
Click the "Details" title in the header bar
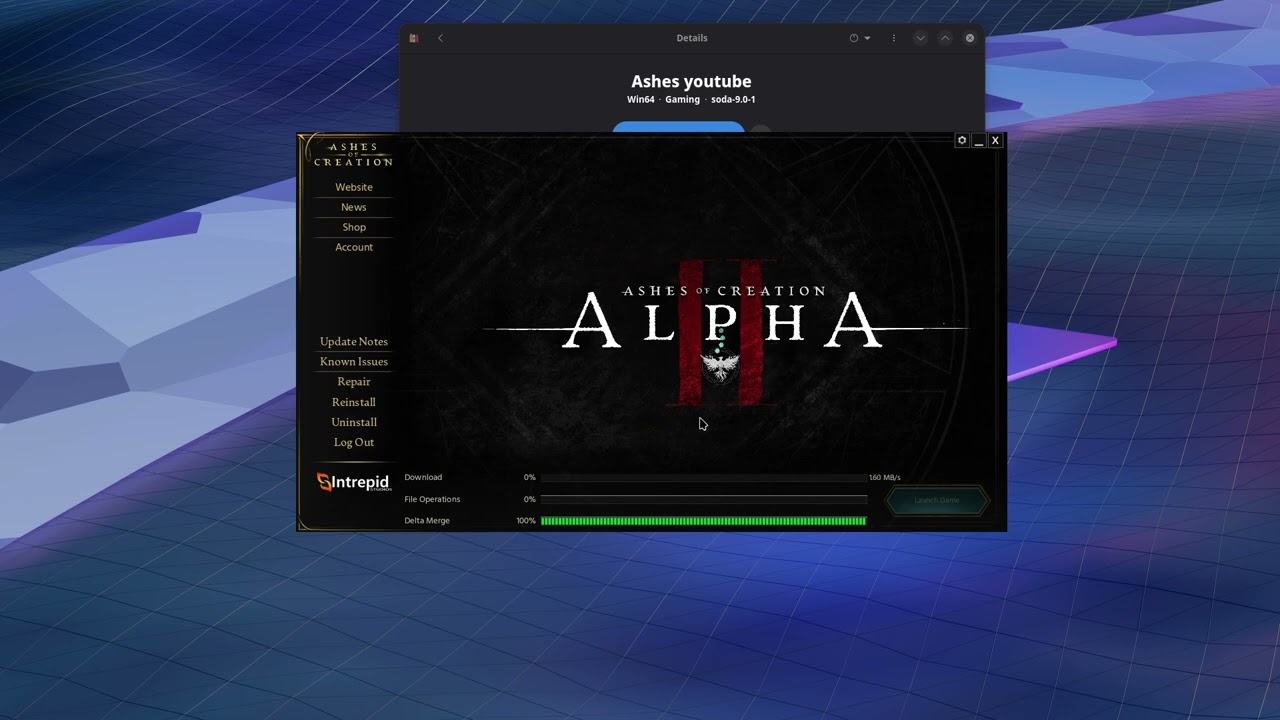(692, 38)
